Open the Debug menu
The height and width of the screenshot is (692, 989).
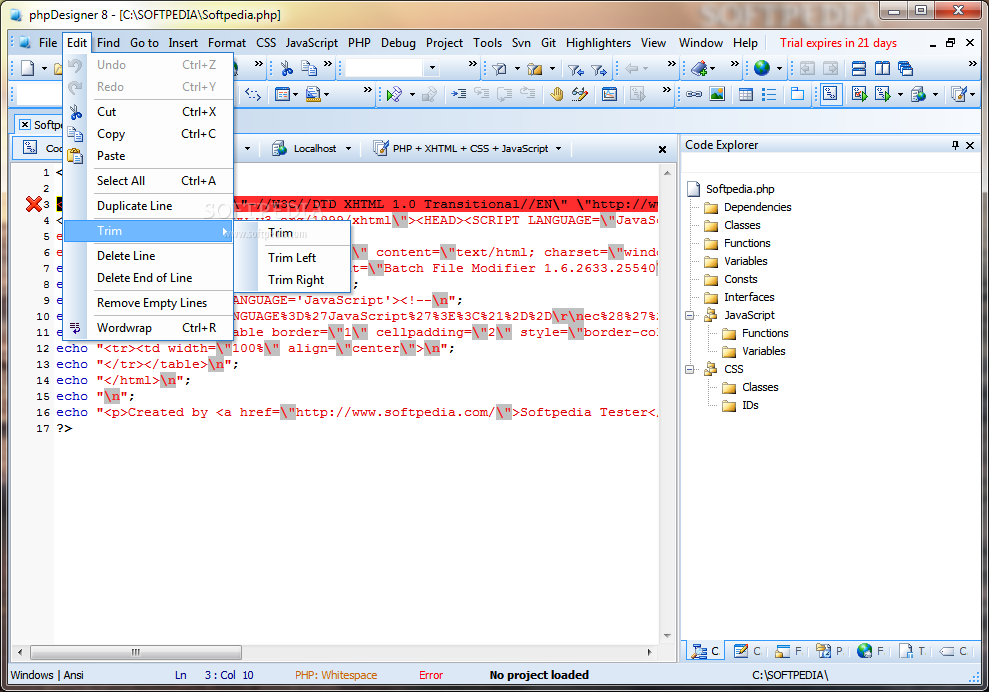(398, 43)
